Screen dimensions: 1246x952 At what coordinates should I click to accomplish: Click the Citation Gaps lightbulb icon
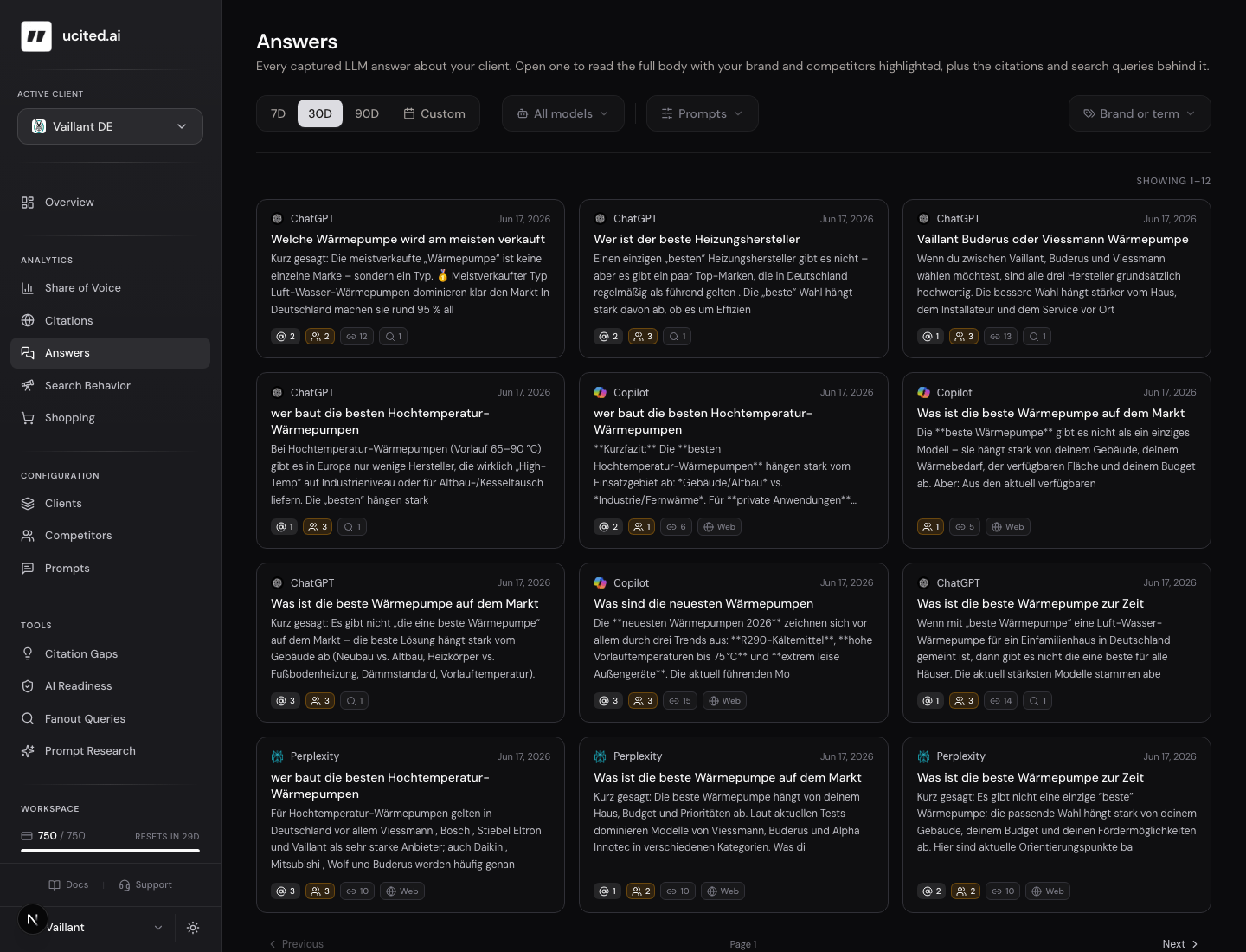[x=28, y=654]
